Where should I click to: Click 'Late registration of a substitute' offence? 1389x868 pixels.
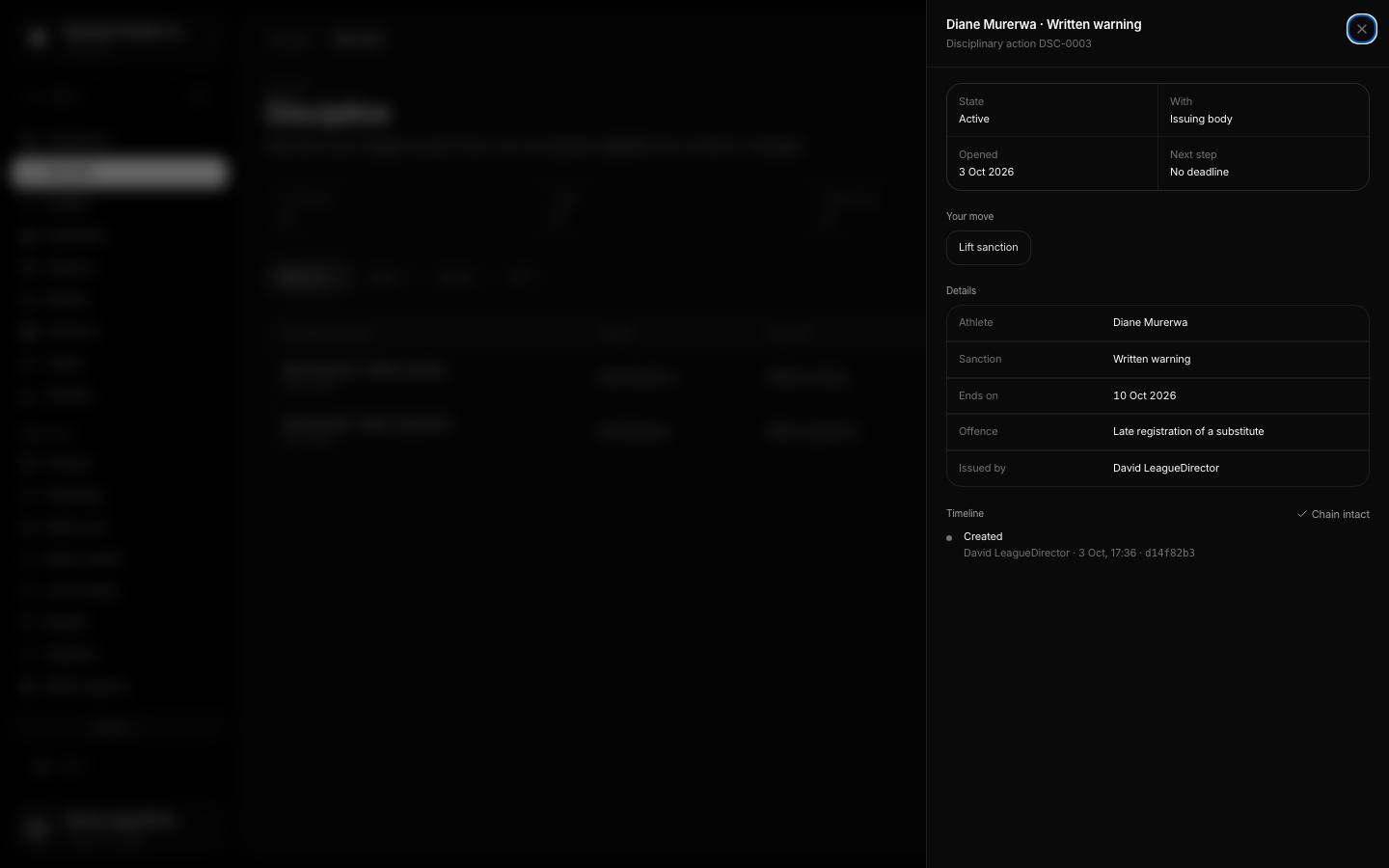(x=1188, y=432)
